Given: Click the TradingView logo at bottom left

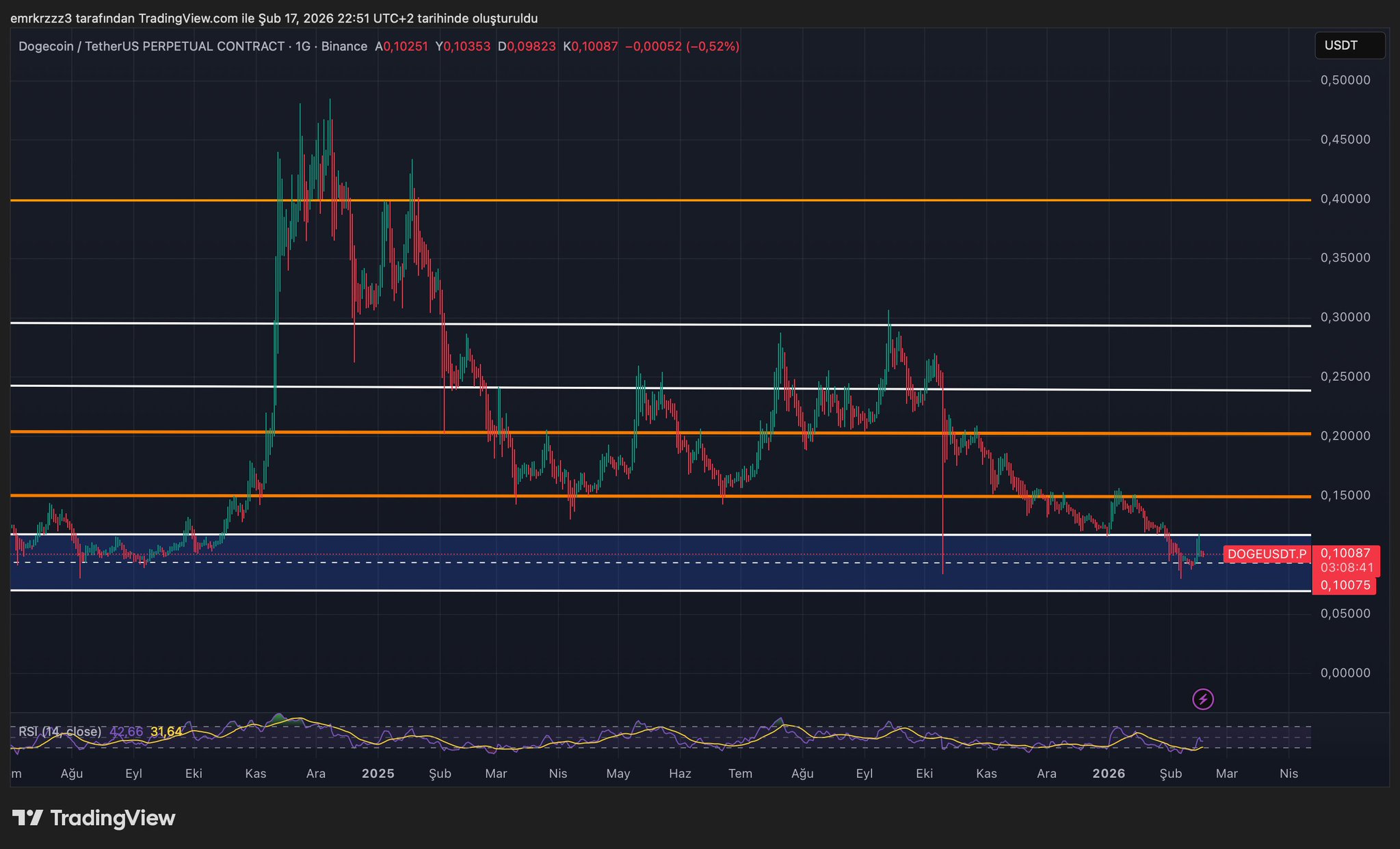Looking at the screenshot, I should tap(94, 818).
